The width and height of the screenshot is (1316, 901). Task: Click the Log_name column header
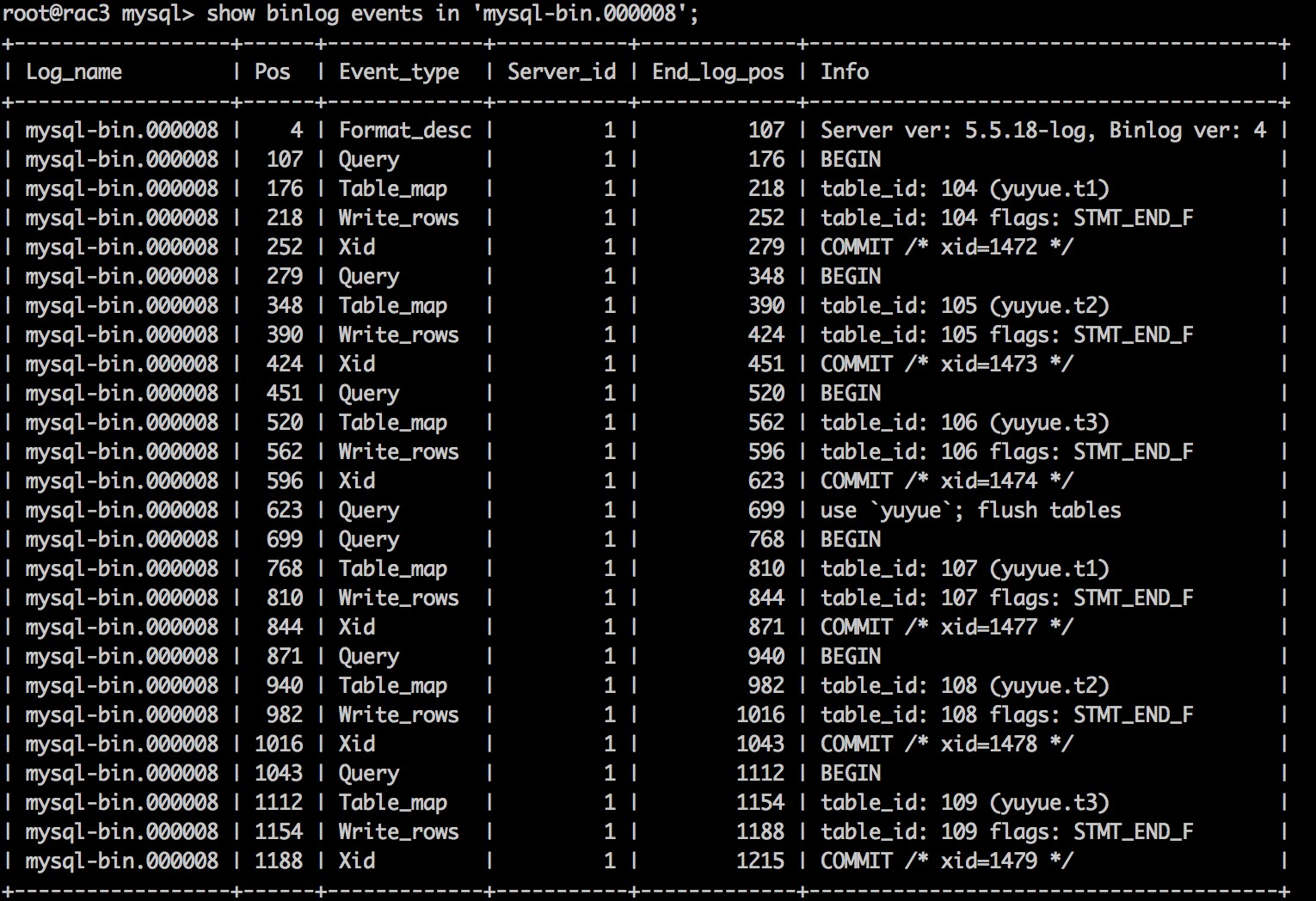pyautogui.click(x=74, y=71)
